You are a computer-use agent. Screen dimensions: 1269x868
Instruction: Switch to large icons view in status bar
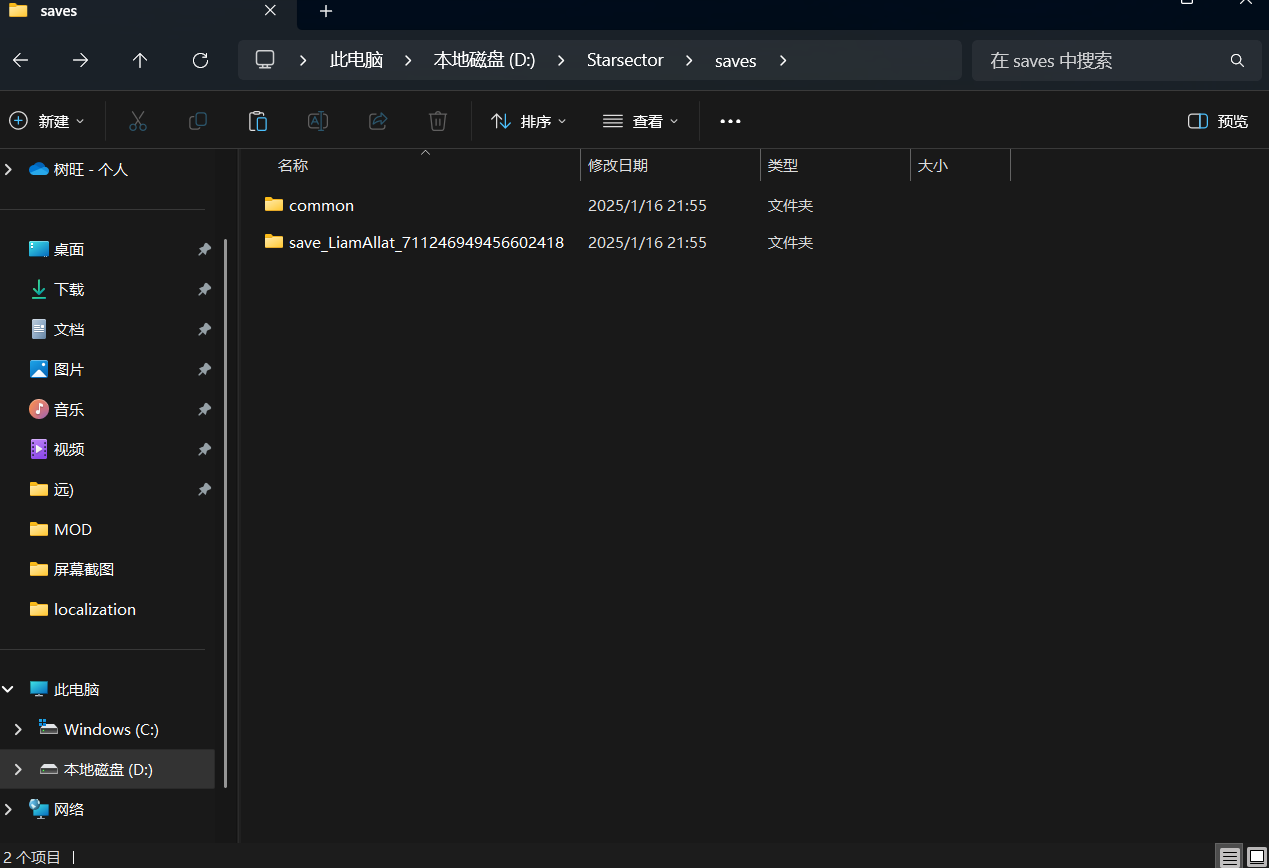(1256, 857)
